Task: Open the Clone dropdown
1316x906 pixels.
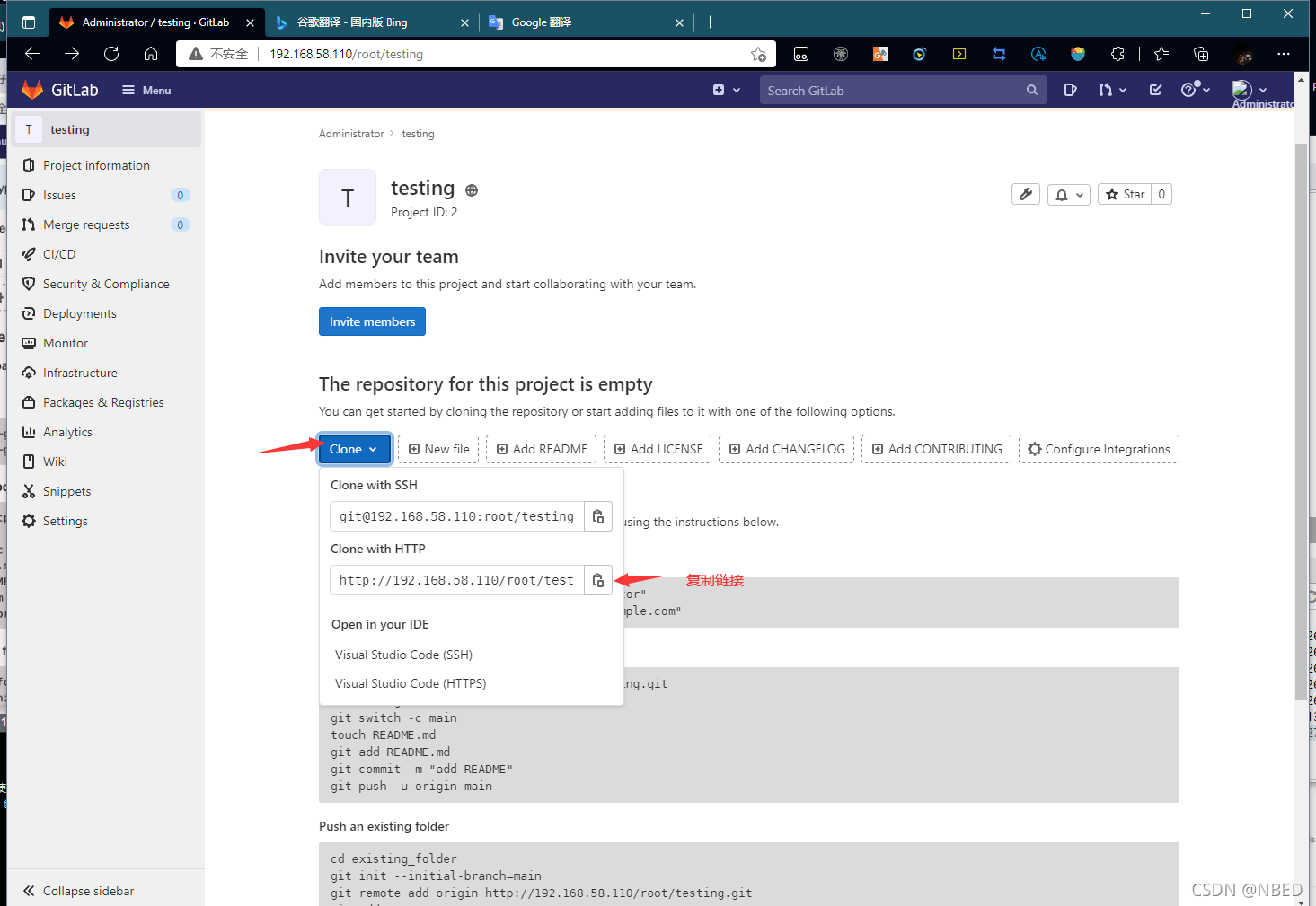Action: click(354, 448)
